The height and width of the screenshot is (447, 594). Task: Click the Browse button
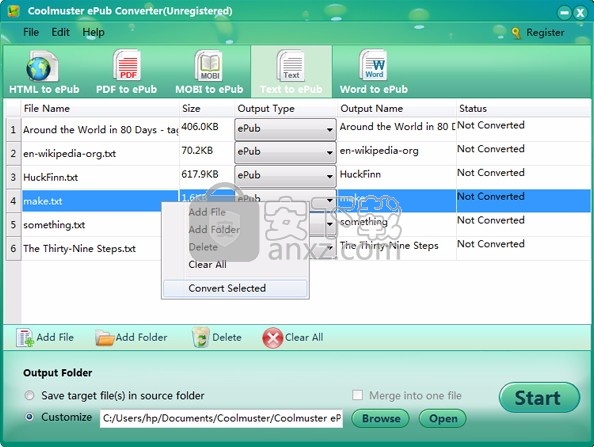tap(380, 419)
